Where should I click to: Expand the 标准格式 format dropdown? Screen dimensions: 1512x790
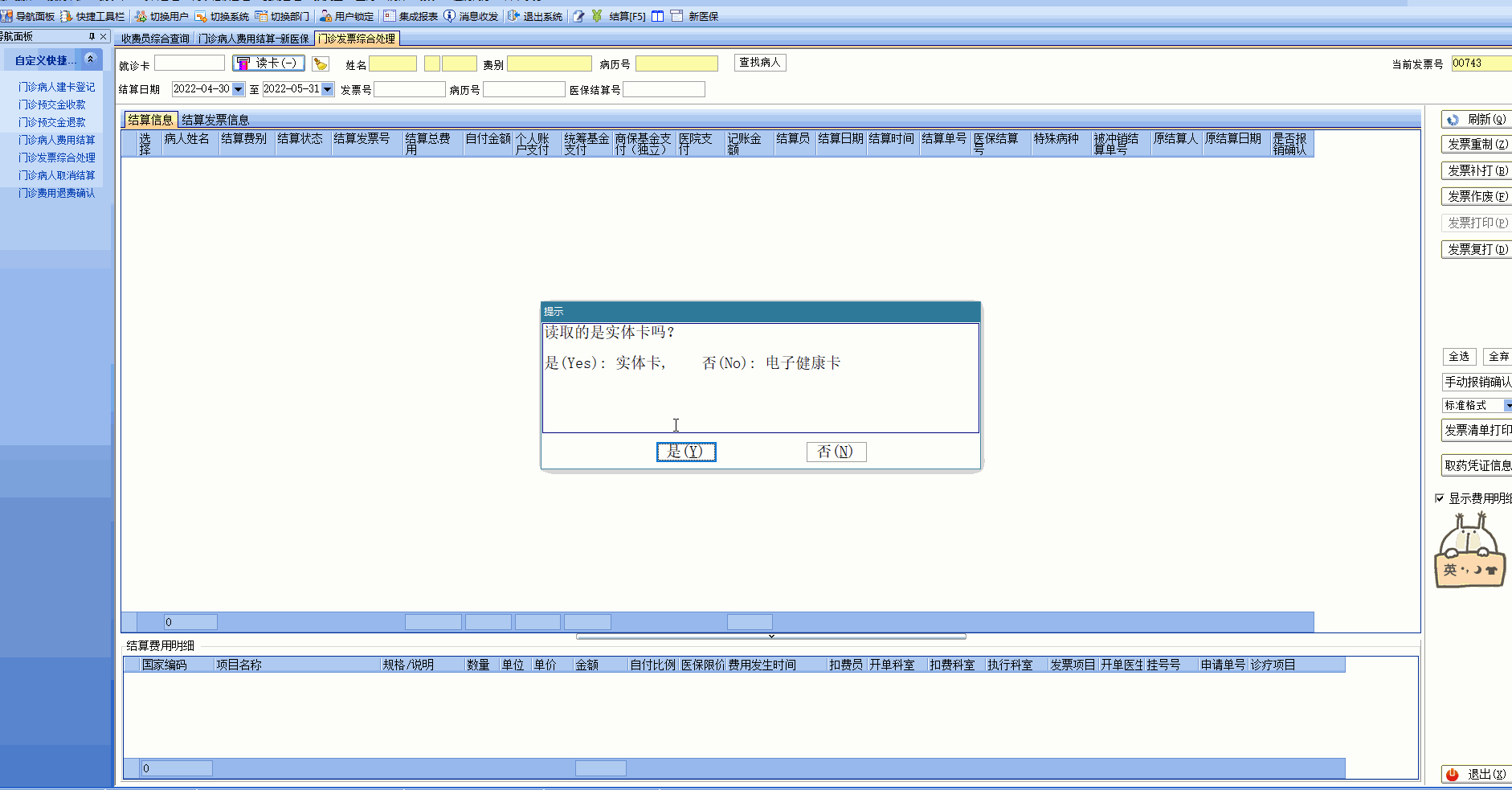click(x=1507, y=405)
